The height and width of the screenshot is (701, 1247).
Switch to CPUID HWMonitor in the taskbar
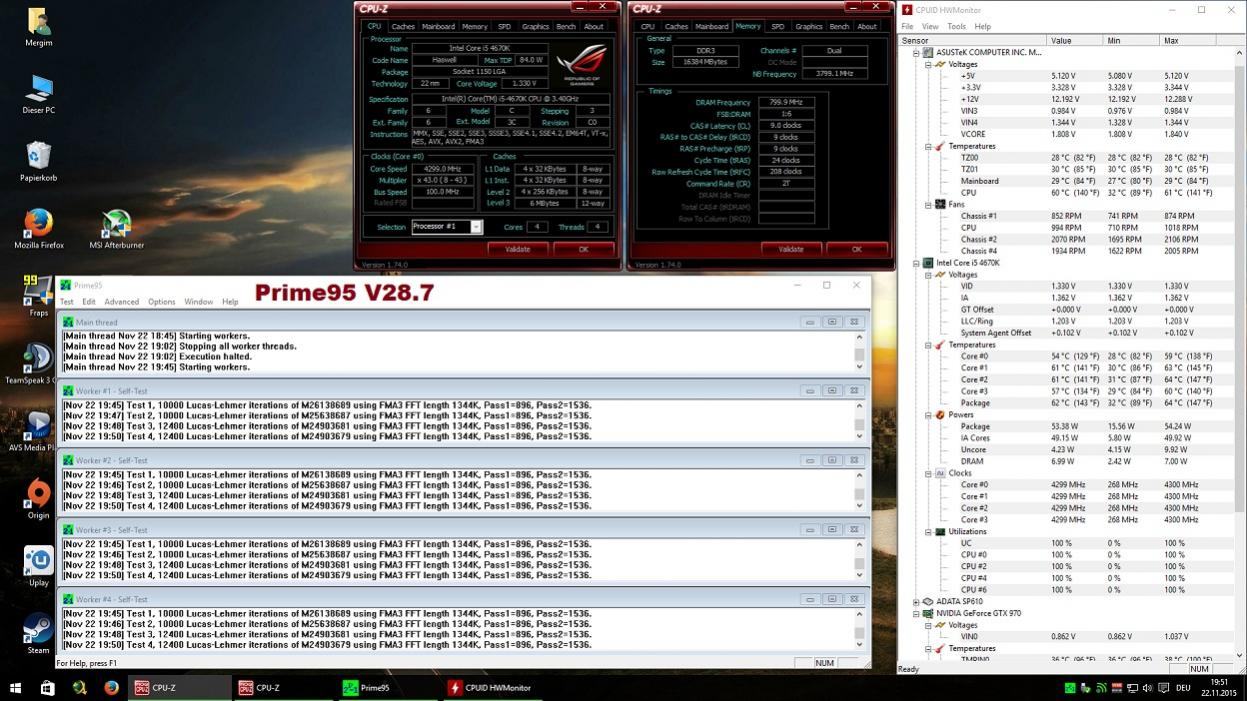pos(491,688)
